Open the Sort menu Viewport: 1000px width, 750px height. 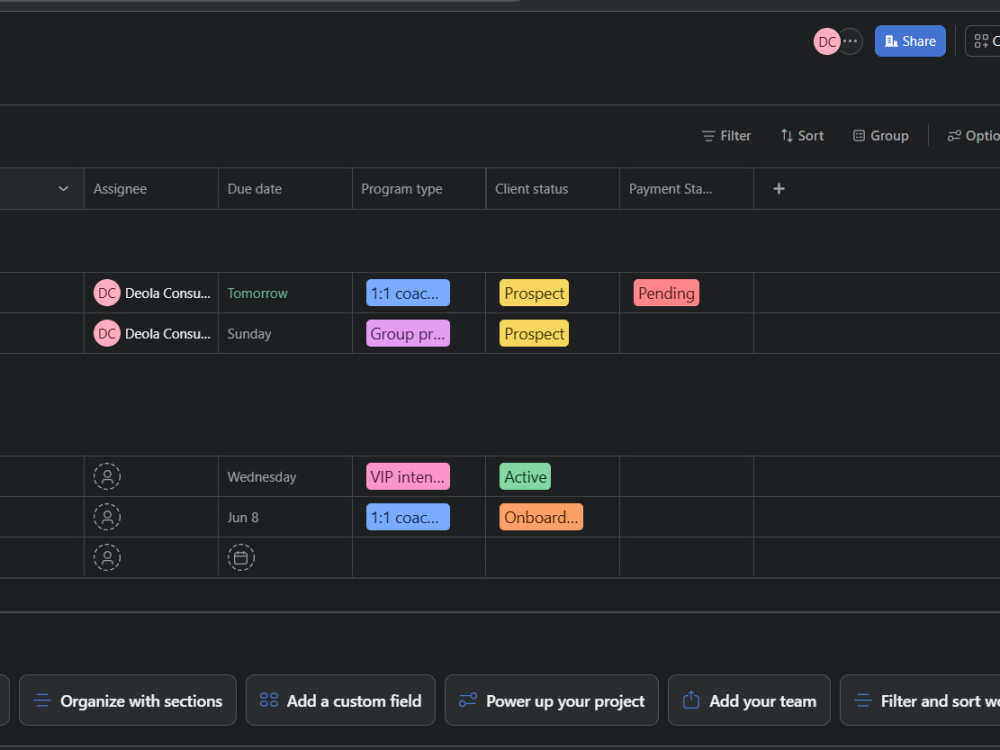tap(802, 136)
